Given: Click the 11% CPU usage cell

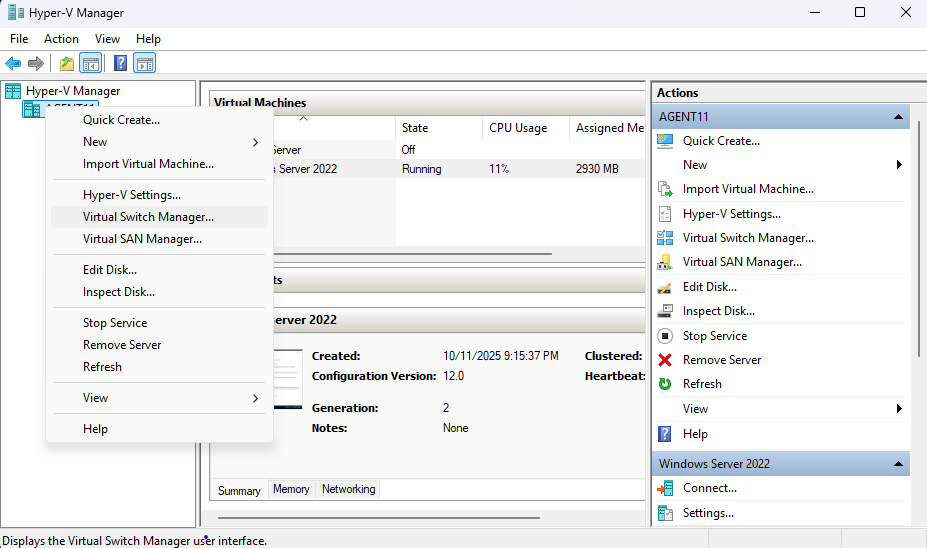Looking at the screenshot, I should [x=499, y=169].
